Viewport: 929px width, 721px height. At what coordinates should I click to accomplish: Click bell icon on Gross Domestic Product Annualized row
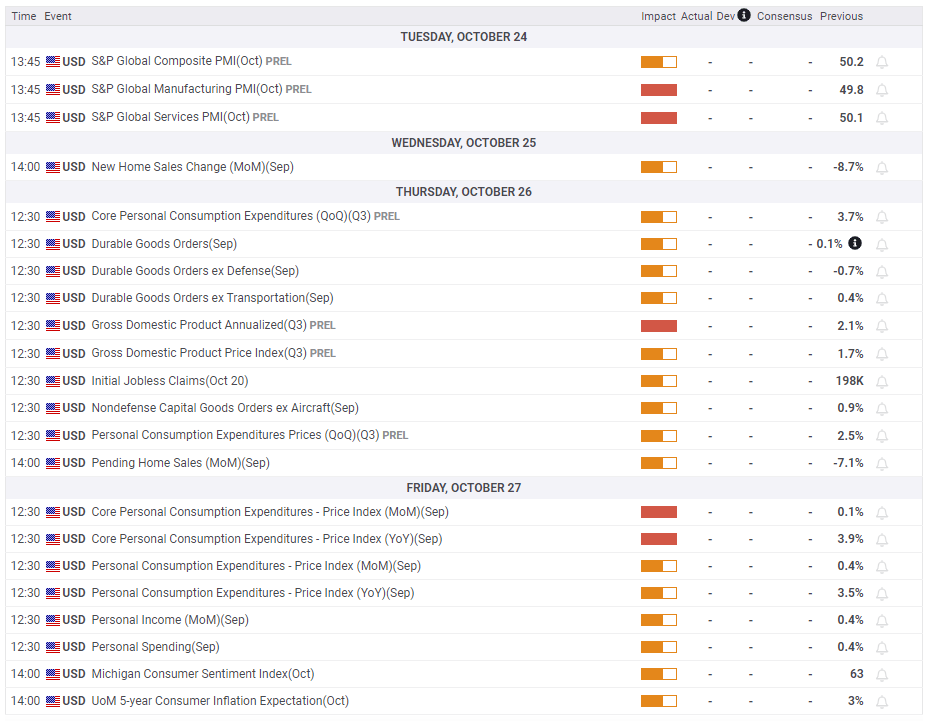tap(882, 326)
